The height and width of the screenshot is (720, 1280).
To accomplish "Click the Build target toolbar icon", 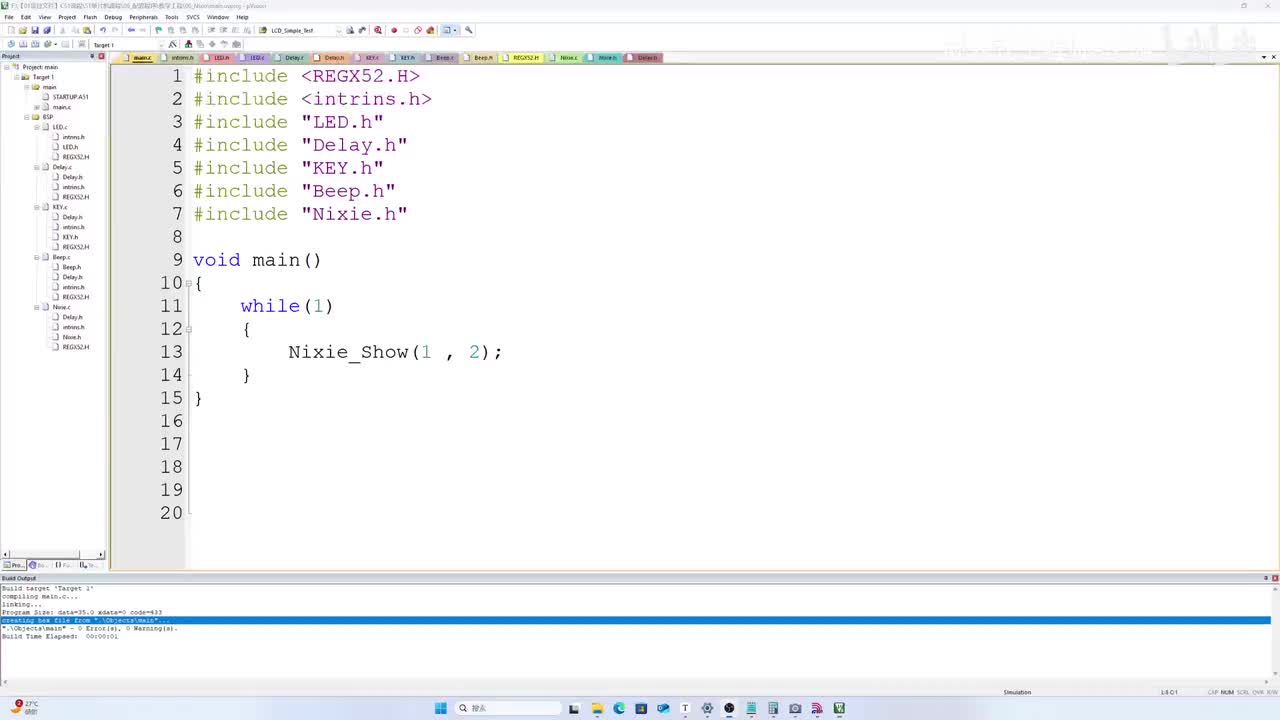I will [23, 44].
